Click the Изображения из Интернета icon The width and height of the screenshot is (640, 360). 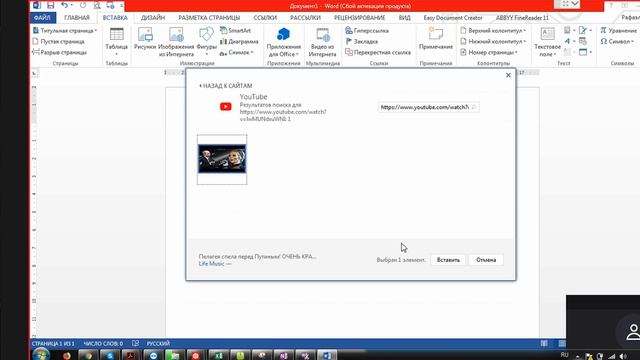[176, 42]
